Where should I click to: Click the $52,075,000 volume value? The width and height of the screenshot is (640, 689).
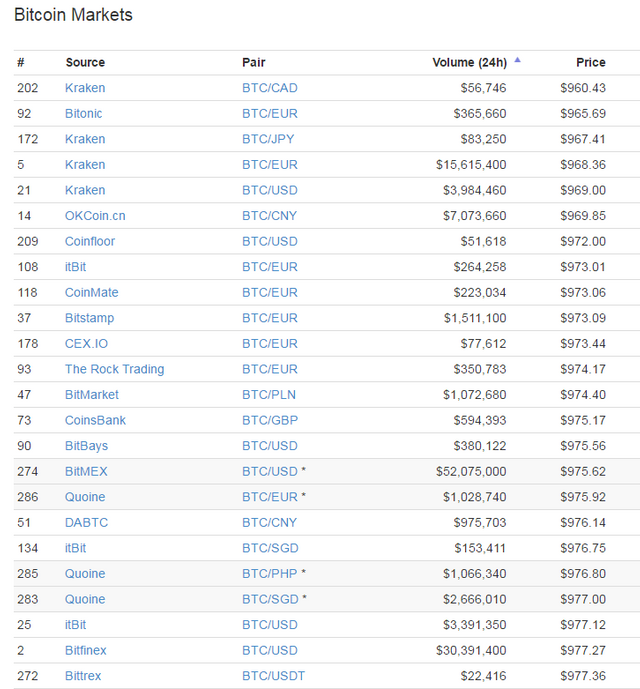(471, 471)
